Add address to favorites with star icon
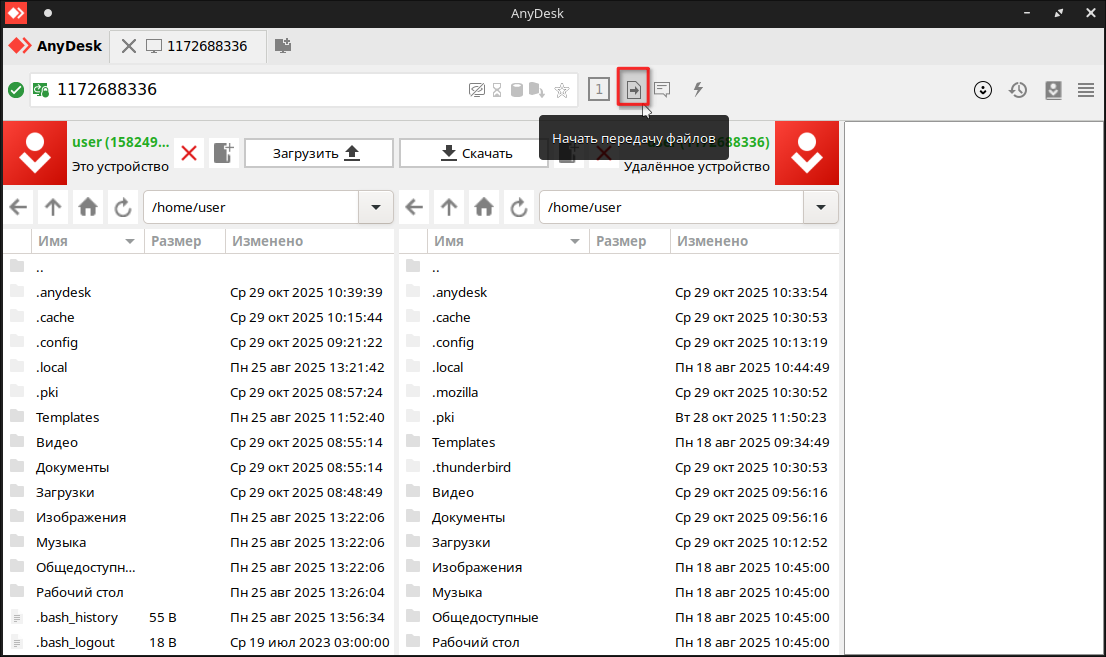The width and height of the screenshot is (1106, 657). pos(562,90)
